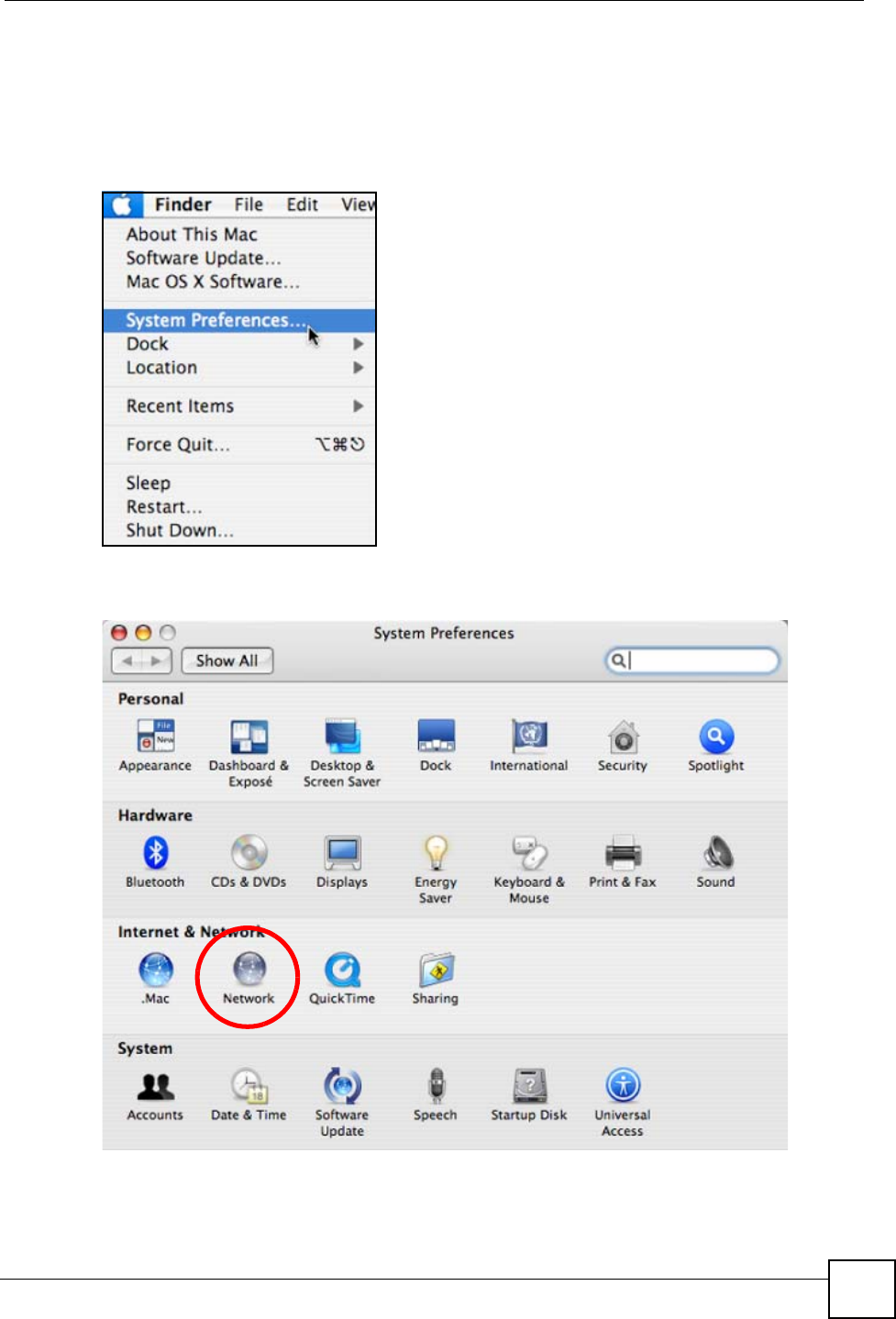Open the Edit menu
The image size is (896, 1319).
pyautogui.click(x=303, y=205)
